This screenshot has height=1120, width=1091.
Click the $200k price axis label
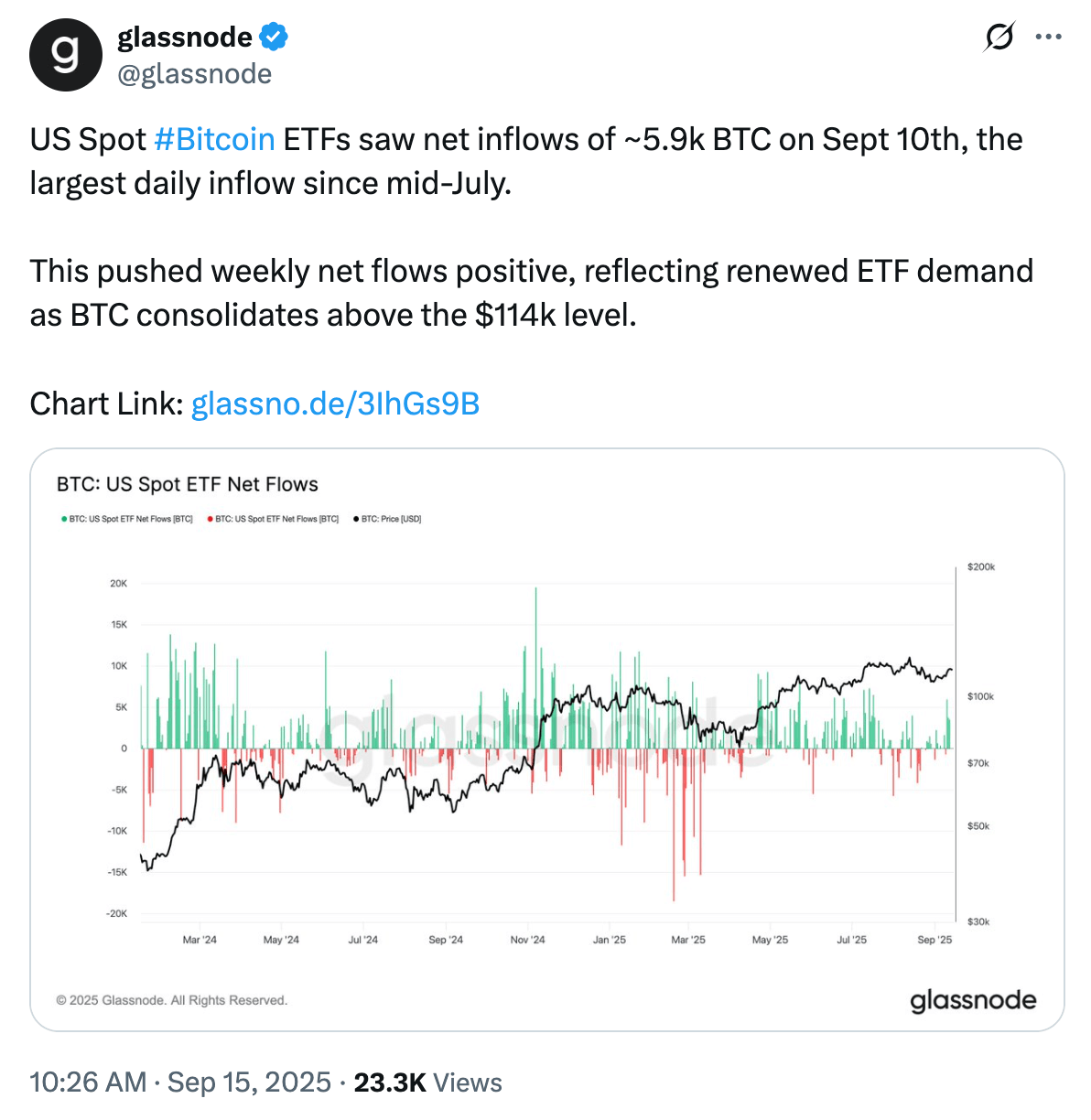[980, 567]
